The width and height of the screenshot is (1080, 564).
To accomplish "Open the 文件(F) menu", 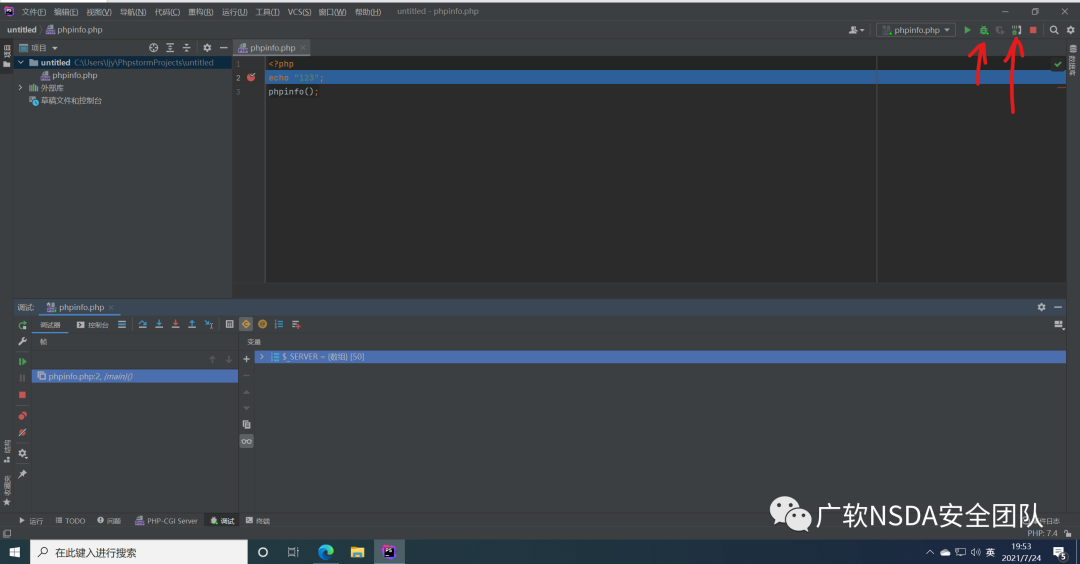I will tap(33, 12).
